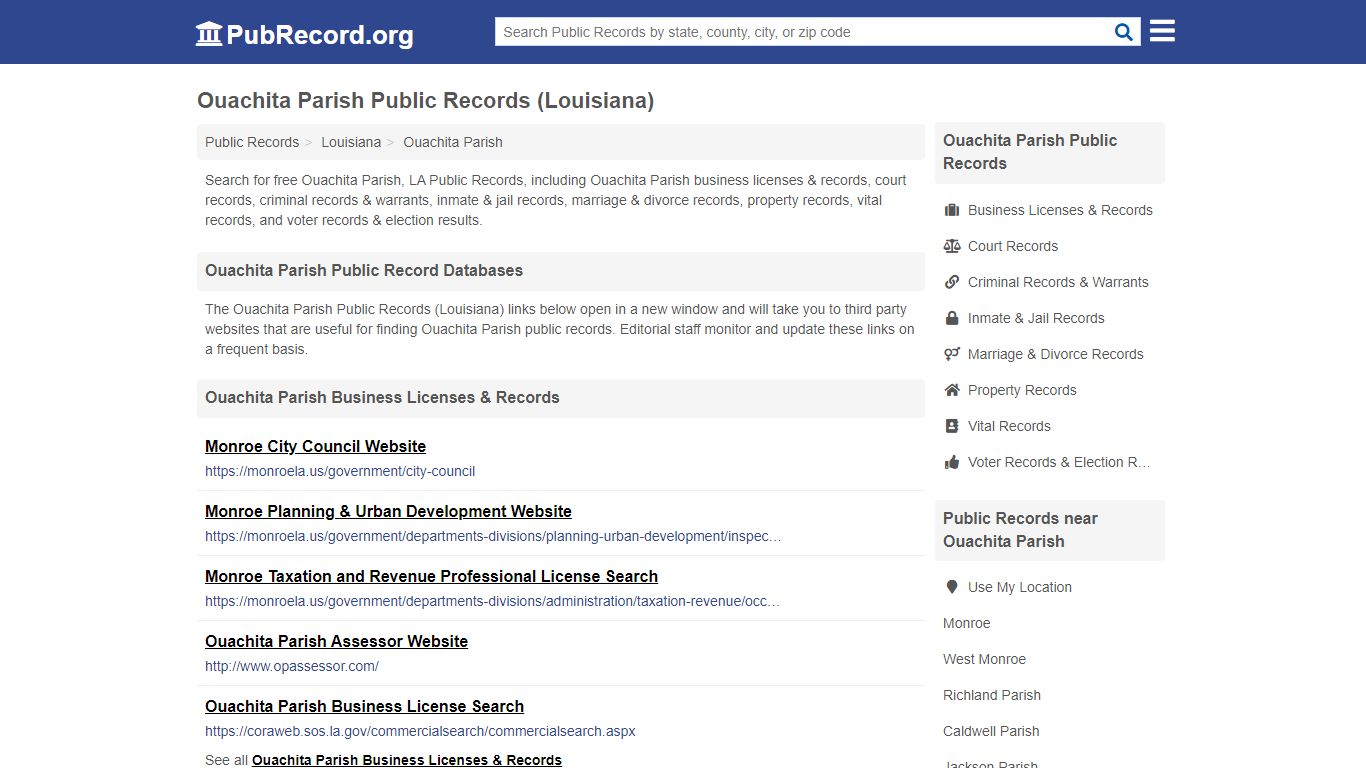Open Voter Records & Election sidebar link
This screenshot has height=768, width=1366.
pos(1059,462)
